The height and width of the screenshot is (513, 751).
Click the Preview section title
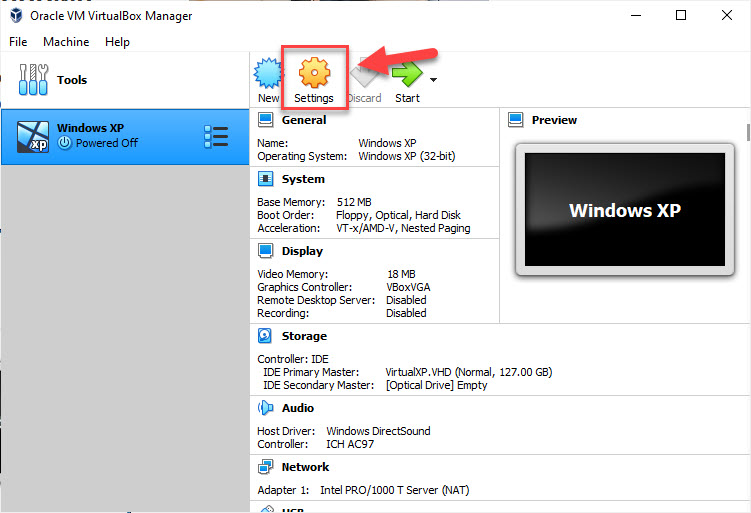click(x=554, y=120)
